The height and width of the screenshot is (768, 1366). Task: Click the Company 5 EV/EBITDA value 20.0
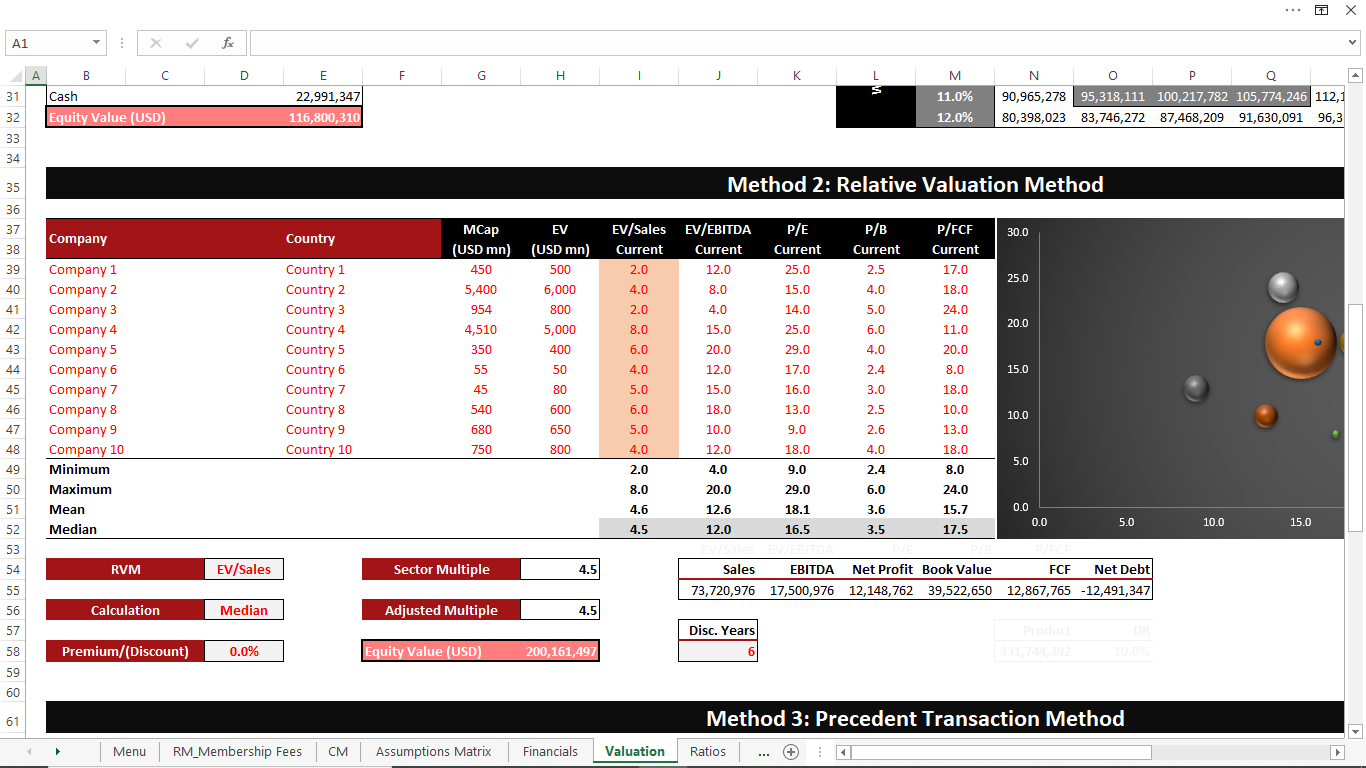pyautogui.click(x=718, y=349)
